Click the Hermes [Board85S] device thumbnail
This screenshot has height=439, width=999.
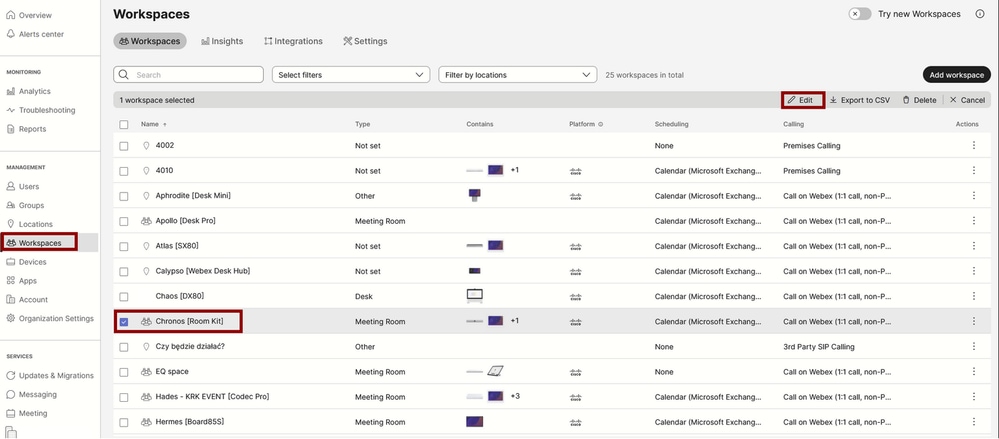[x=474, y=422]
